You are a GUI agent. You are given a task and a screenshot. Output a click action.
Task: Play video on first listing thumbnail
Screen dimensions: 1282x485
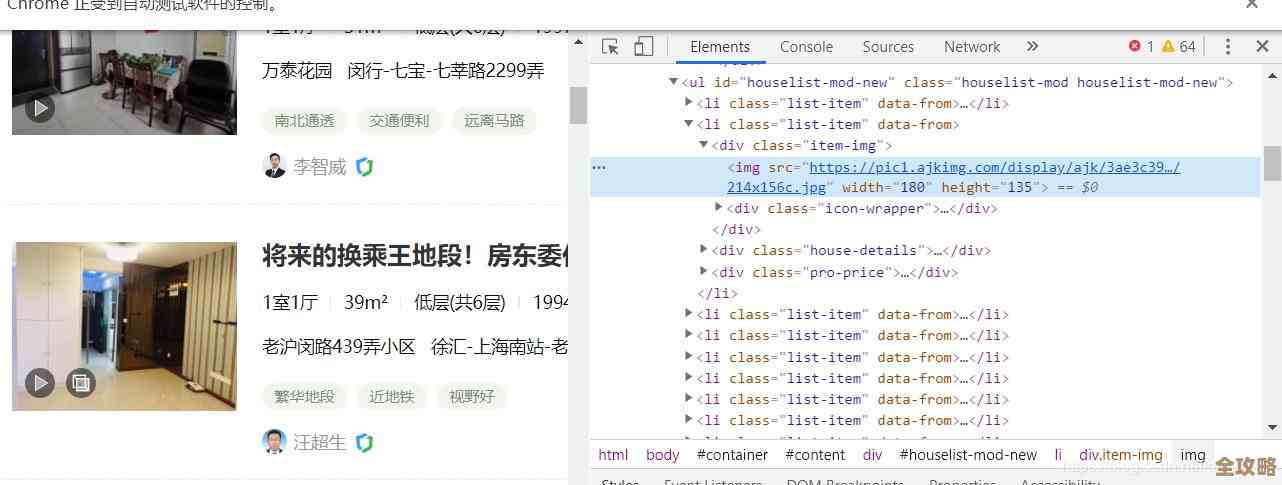[40, 108]
